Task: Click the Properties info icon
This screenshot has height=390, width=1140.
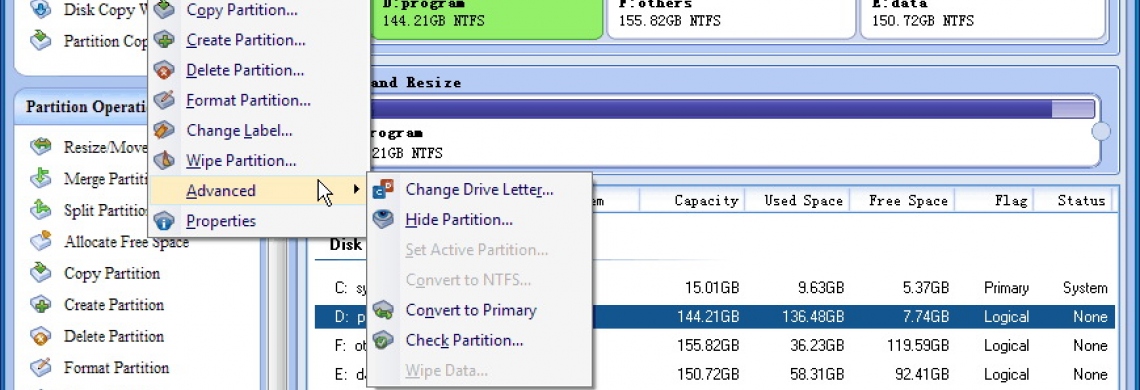Action: (164, 221)
